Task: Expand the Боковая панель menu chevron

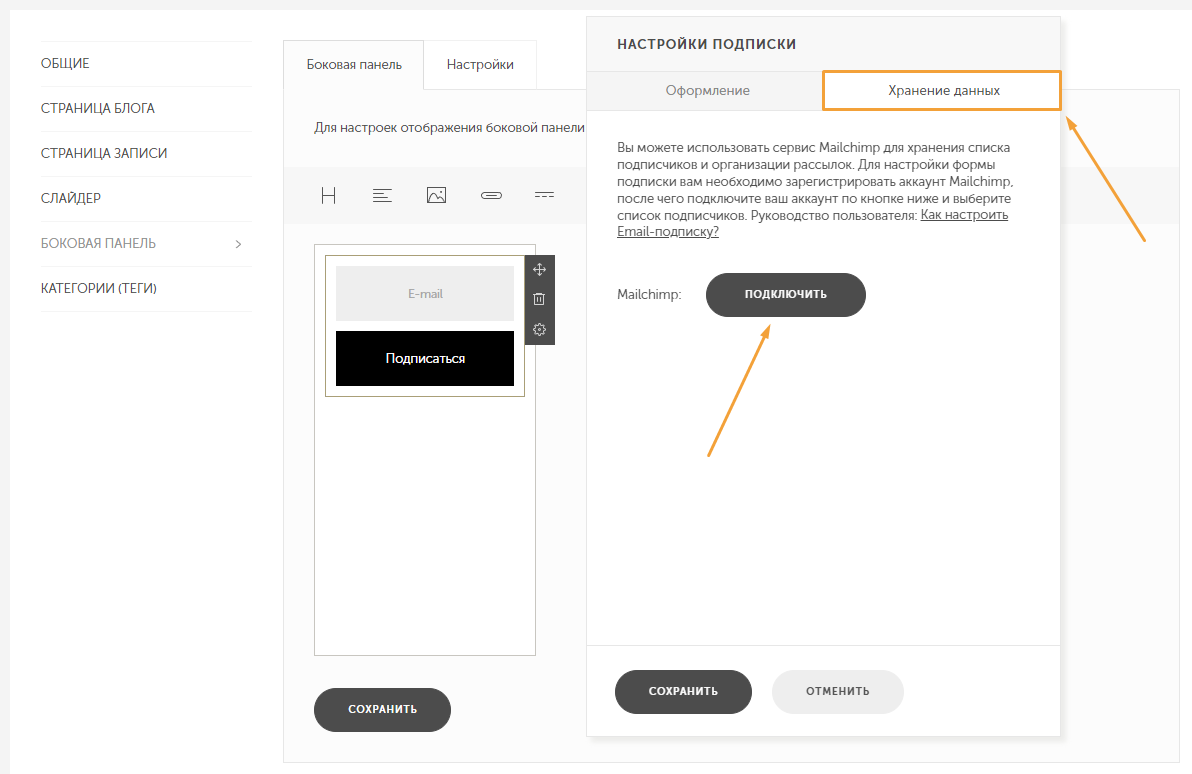Action: coord(238,244)
